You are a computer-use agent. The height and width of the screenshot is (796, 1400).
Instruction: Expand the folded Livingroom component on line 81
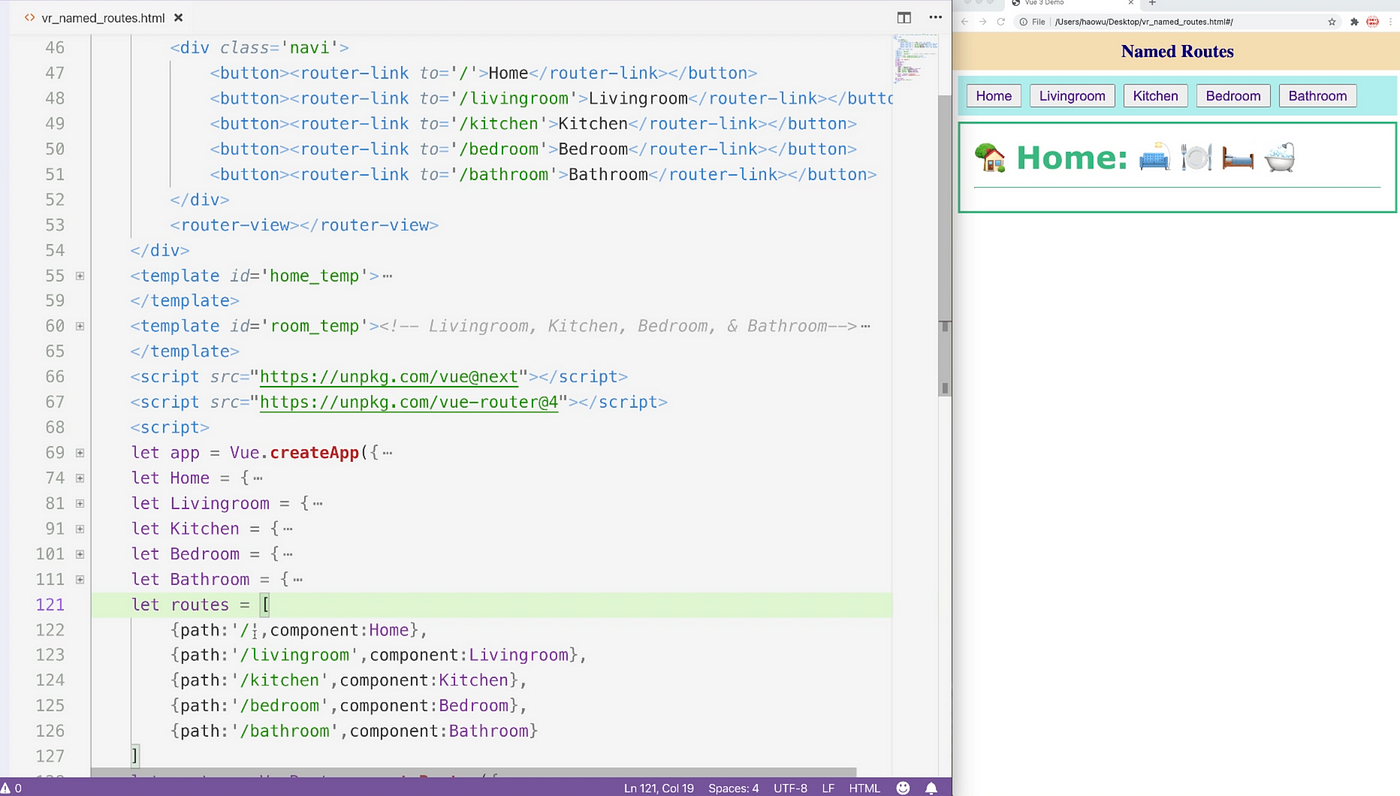click(x=80, y=504)
